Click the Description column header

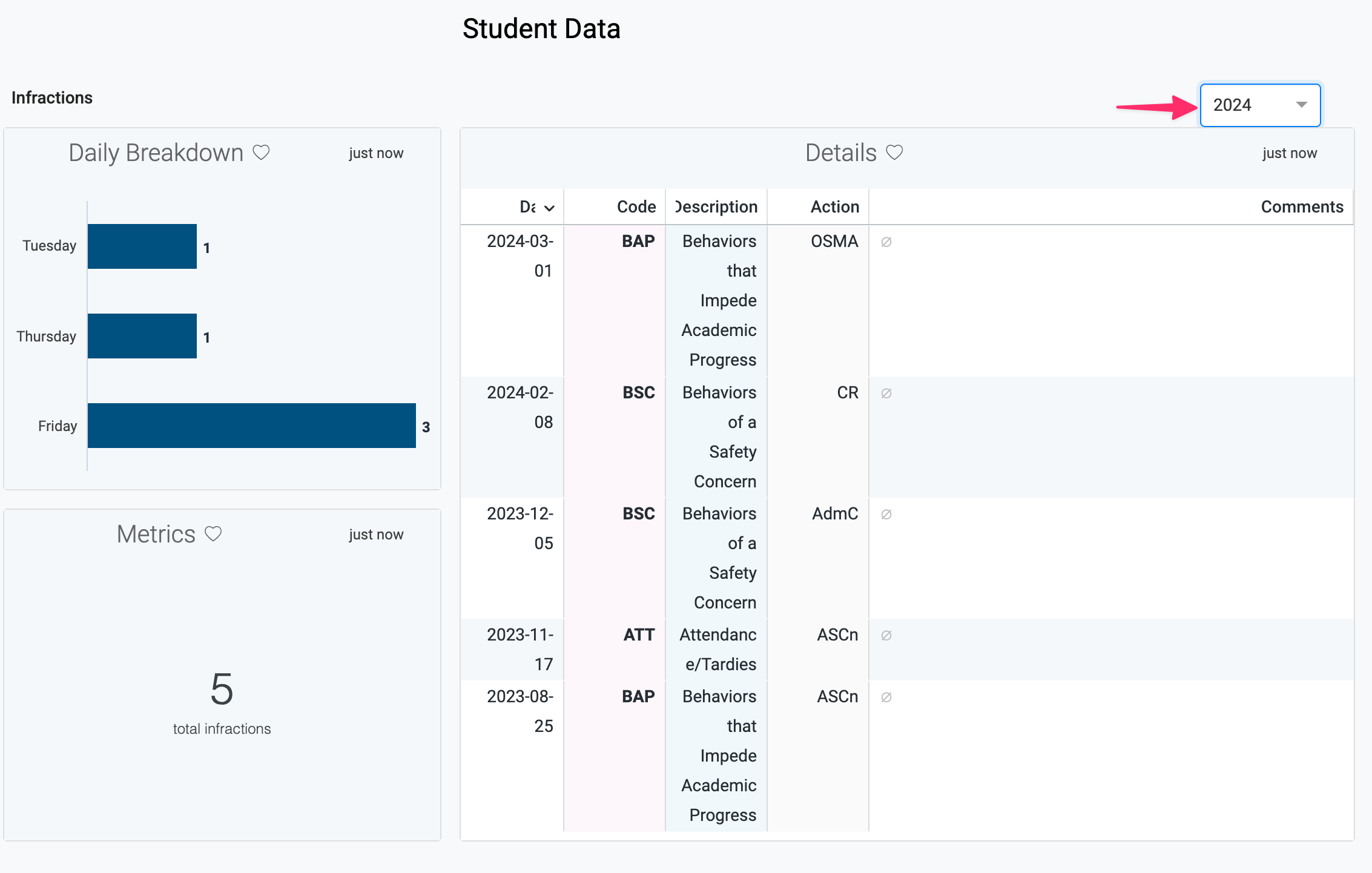[716, 207]
